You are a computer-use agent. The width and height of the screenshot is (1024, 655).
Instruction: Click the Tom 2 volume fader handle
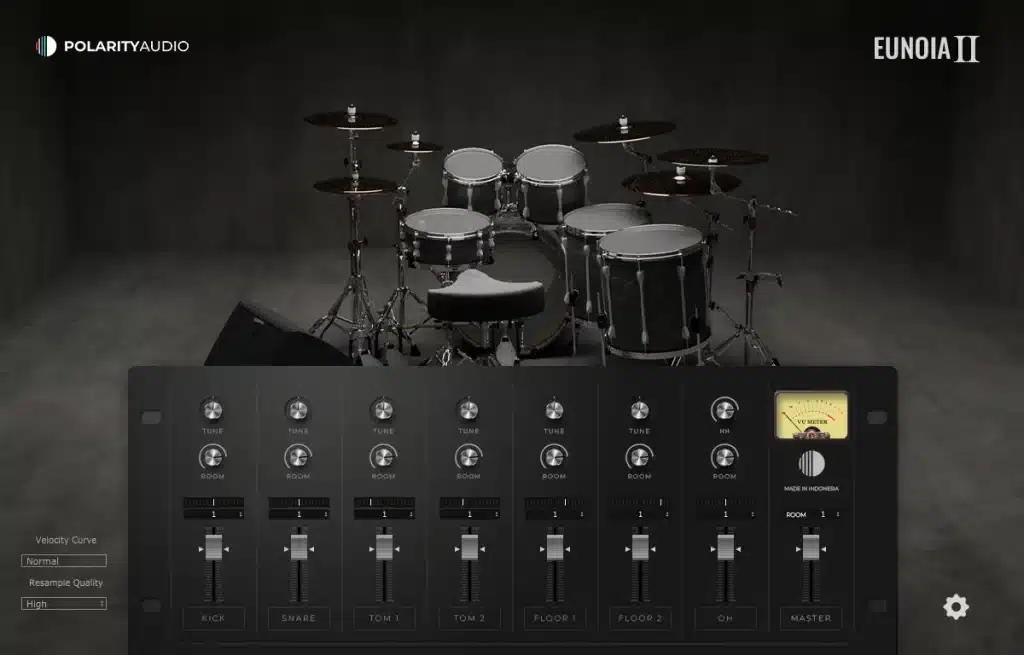coord(468,549)
